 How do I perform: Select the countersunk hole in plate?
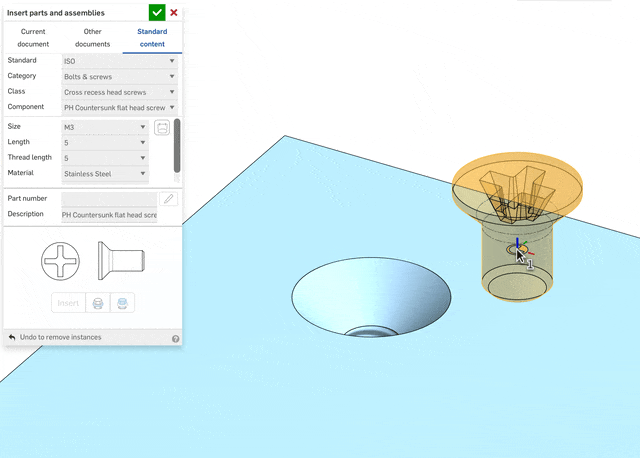[x=371, y=297]
